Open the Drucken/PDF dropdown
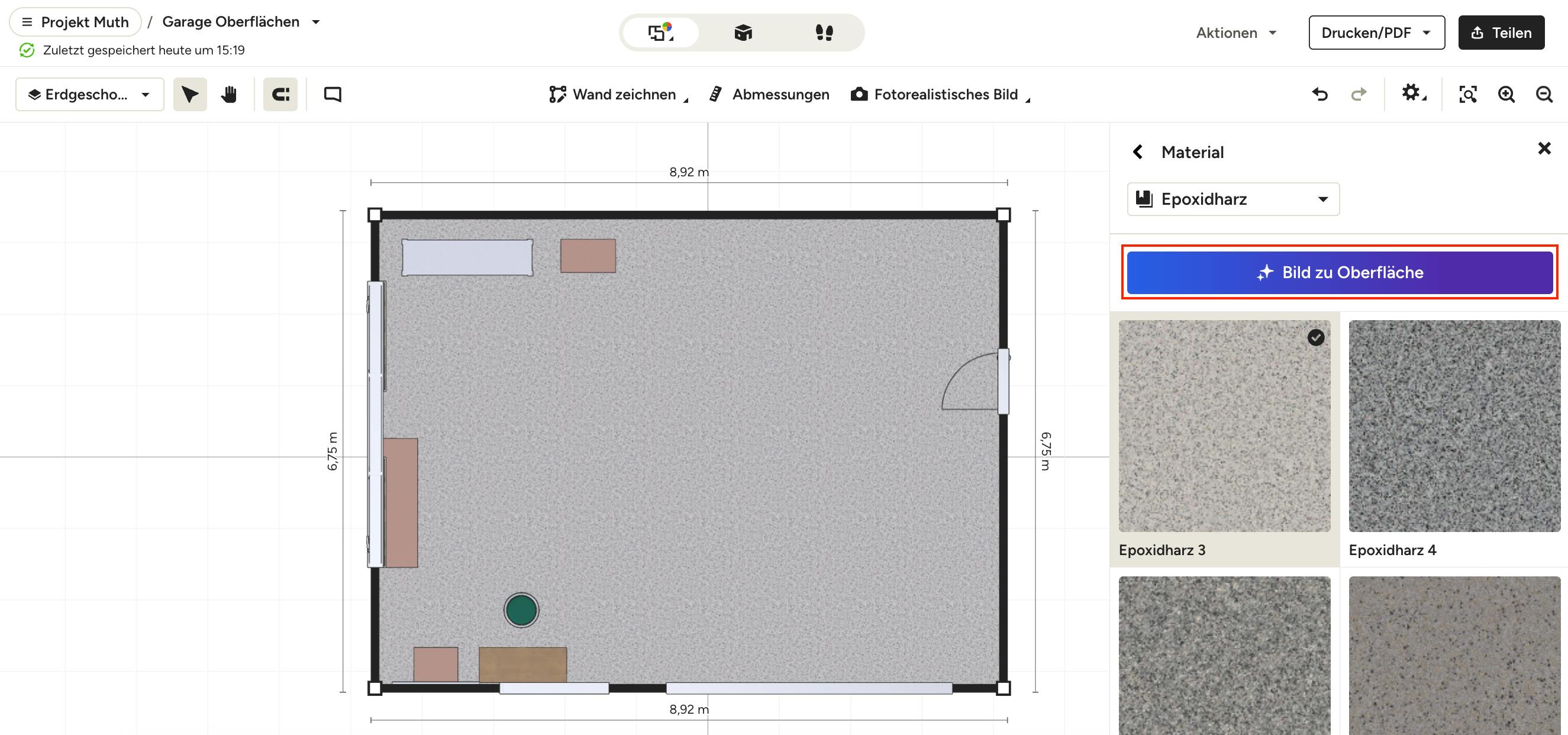 (x=1376, y=33)
